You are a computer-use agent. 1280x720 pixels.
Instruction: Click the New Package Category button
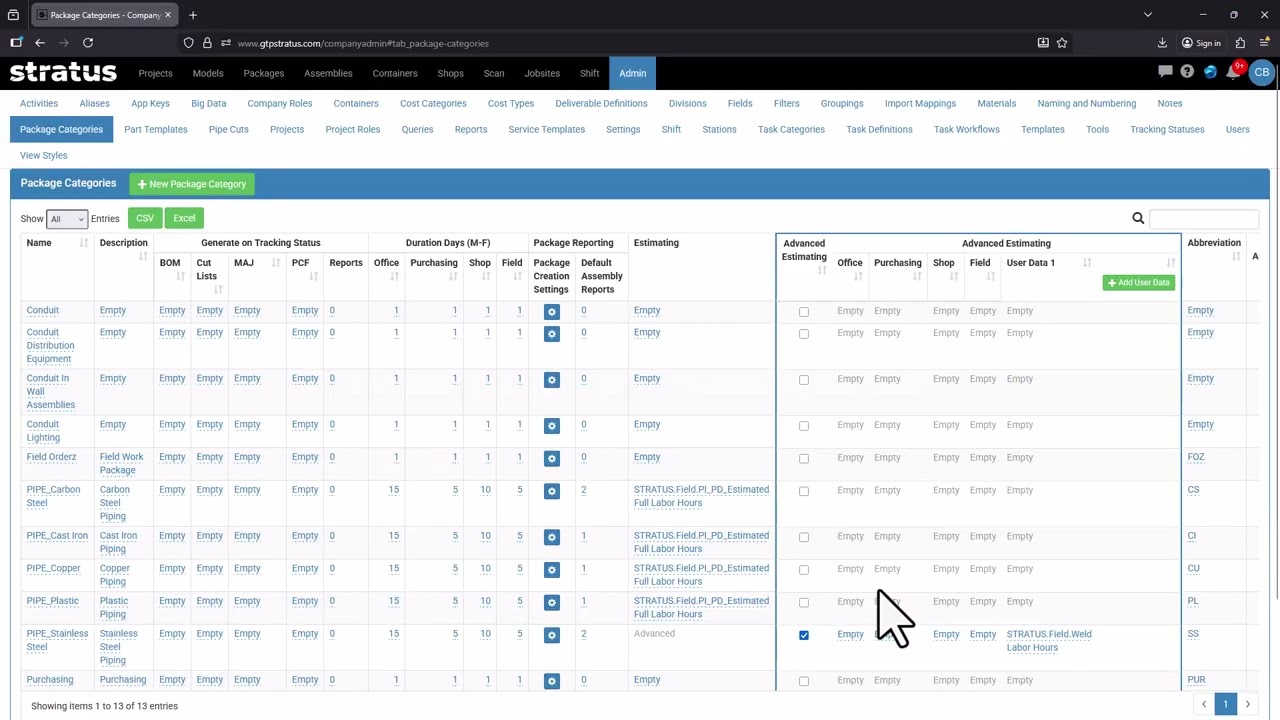(192, 184)
